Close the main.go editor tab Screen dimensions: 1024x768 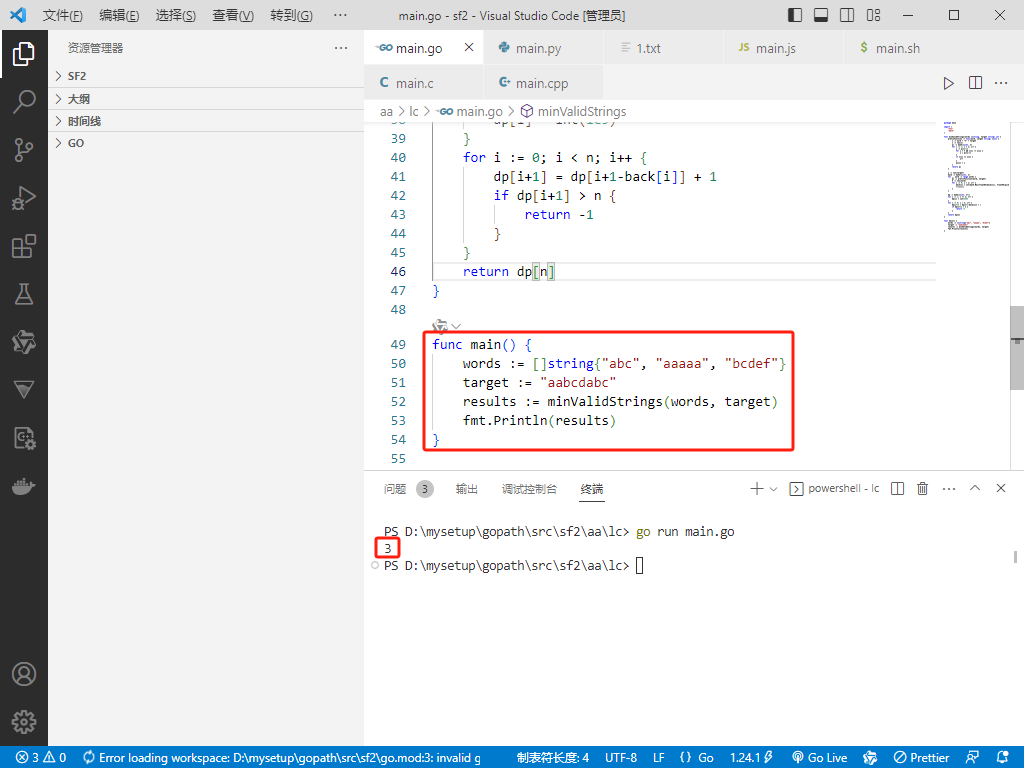click(469, 47)
